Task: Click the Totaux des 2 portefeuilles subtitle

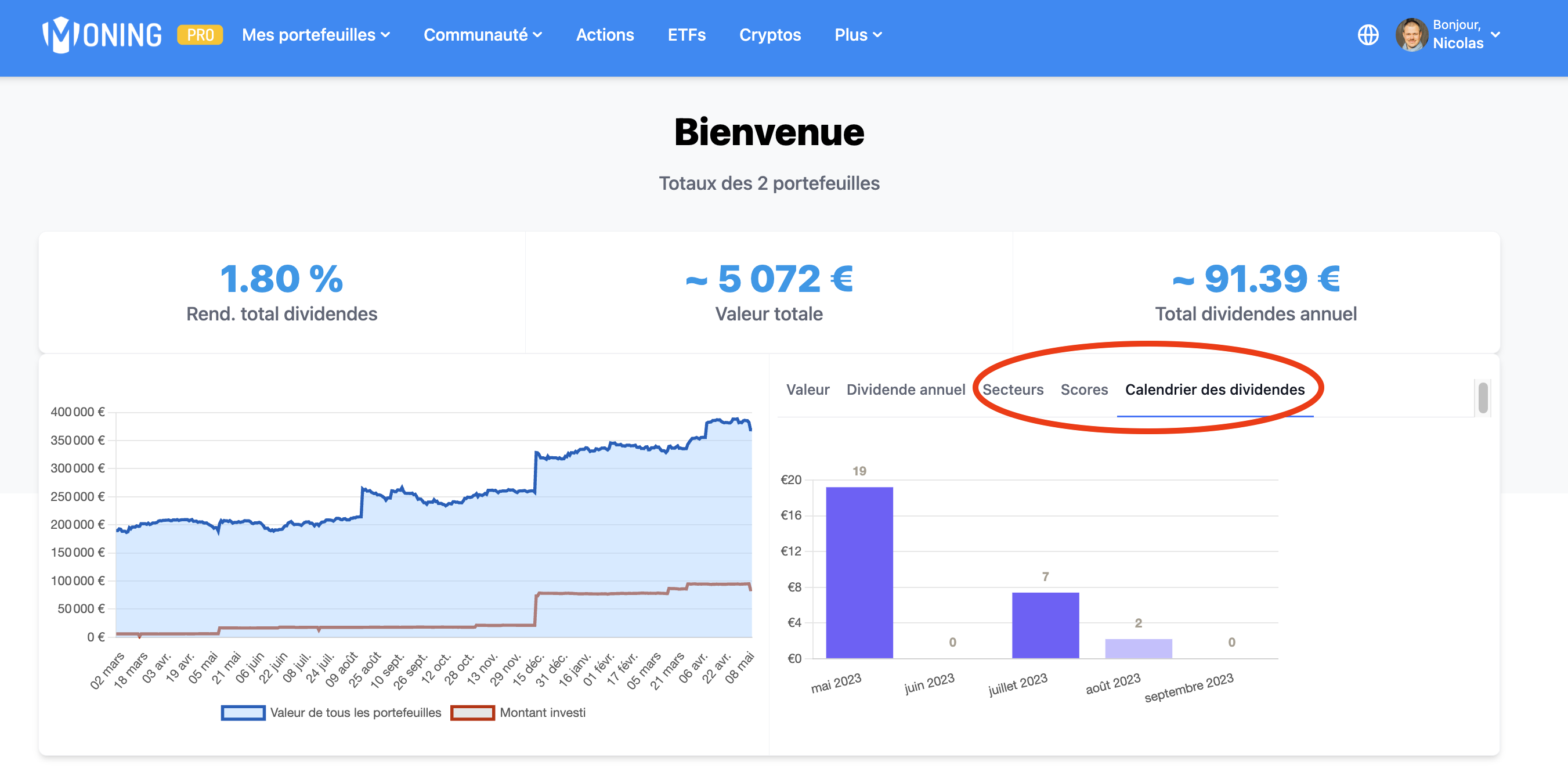Action: [769, 183]
